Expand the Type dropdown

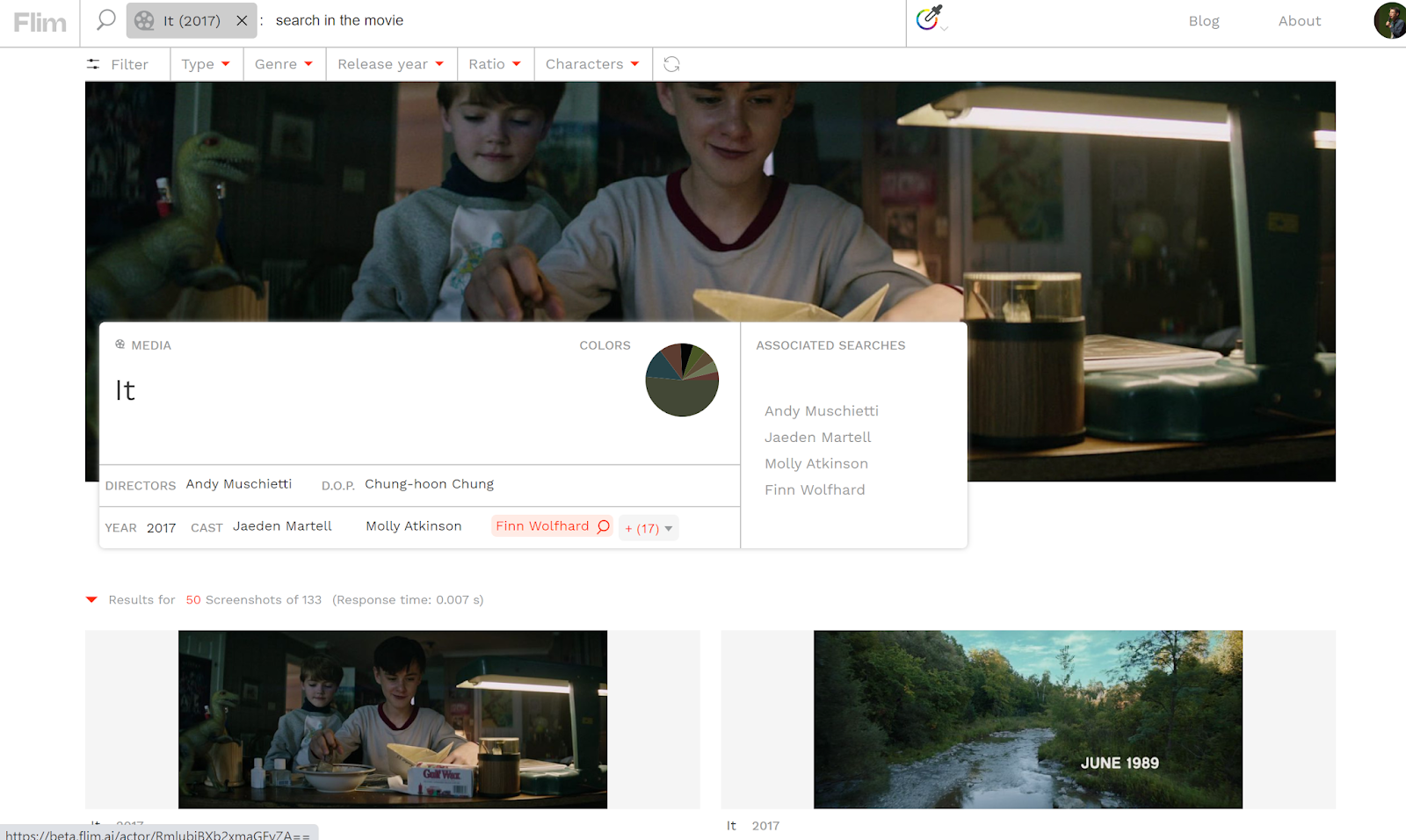206,64
